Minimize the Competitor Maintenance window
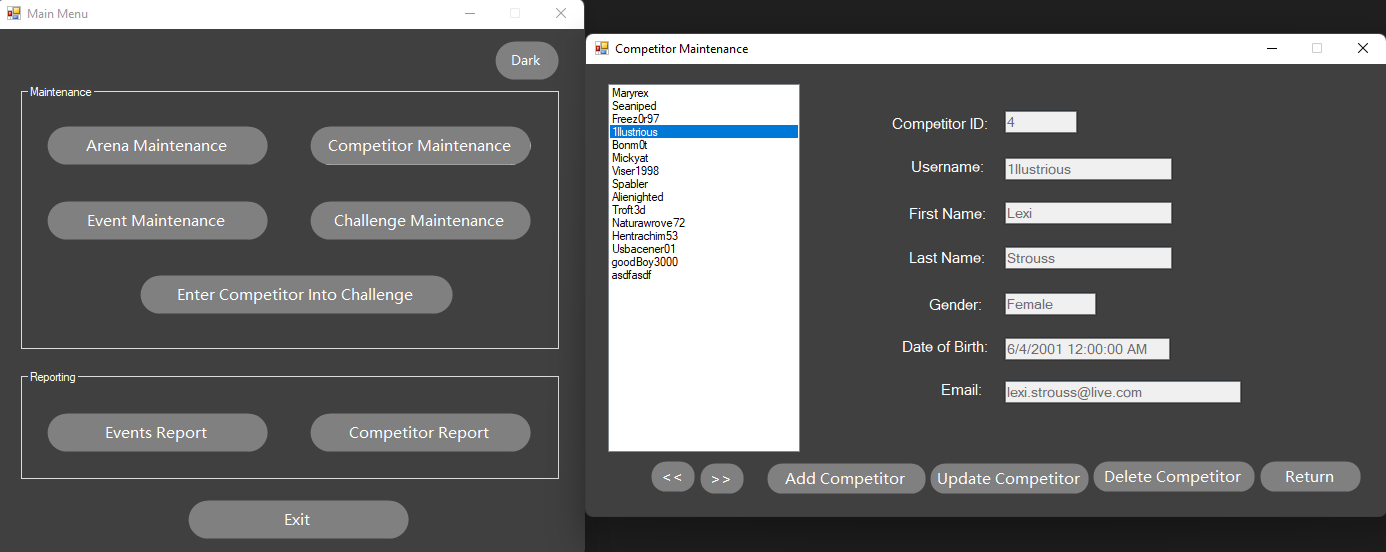 tap(1272, 48)
